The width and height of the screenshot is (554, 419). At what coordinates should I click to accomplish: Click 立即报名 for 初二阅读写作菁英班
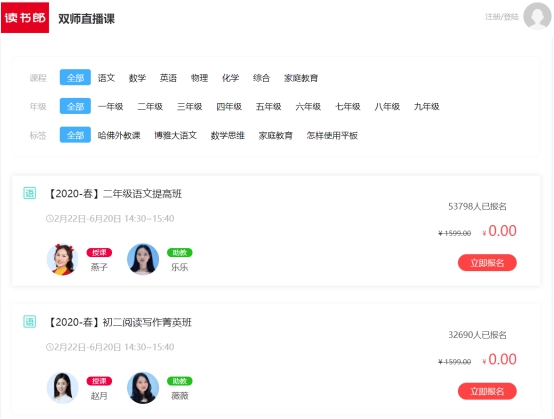[487, 391]
